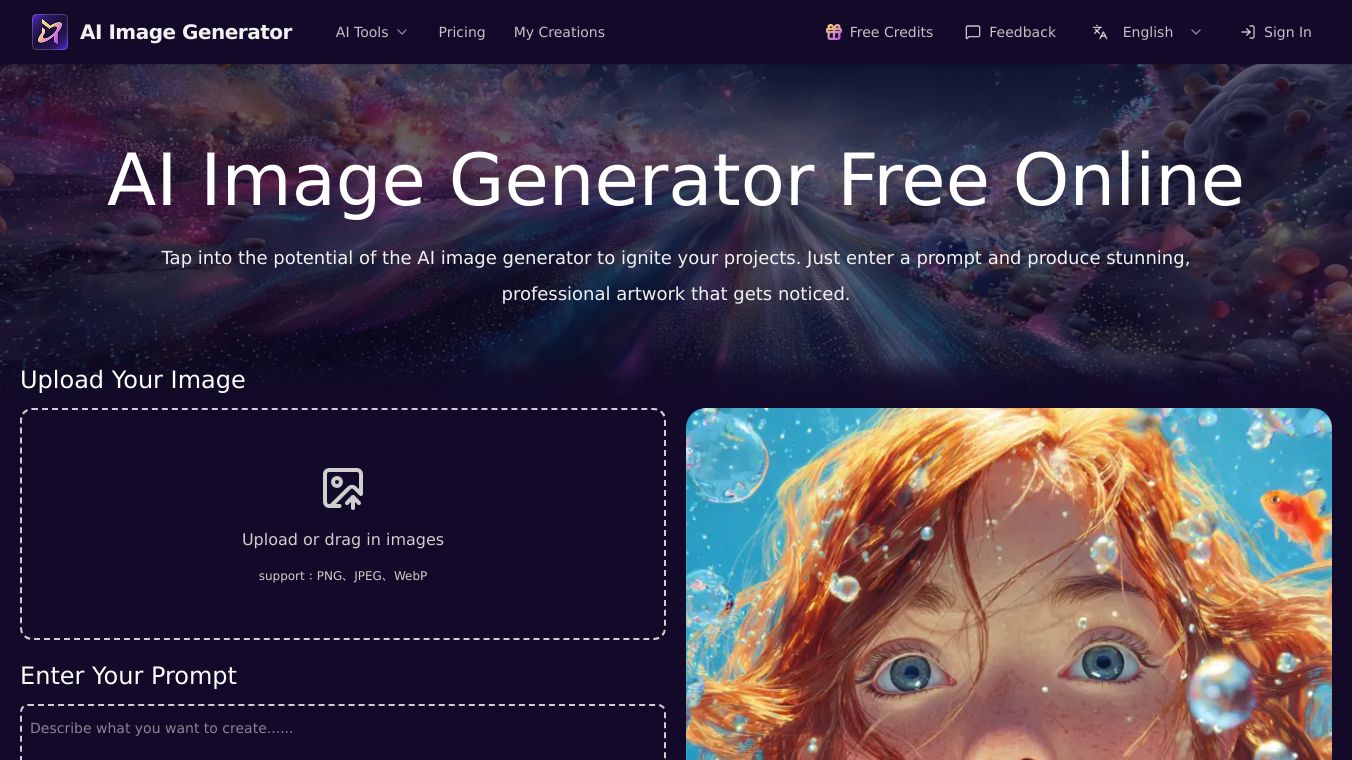Go to the Pricing page
The height and width of the screenshot is (760, 1352).
(462, 32)
